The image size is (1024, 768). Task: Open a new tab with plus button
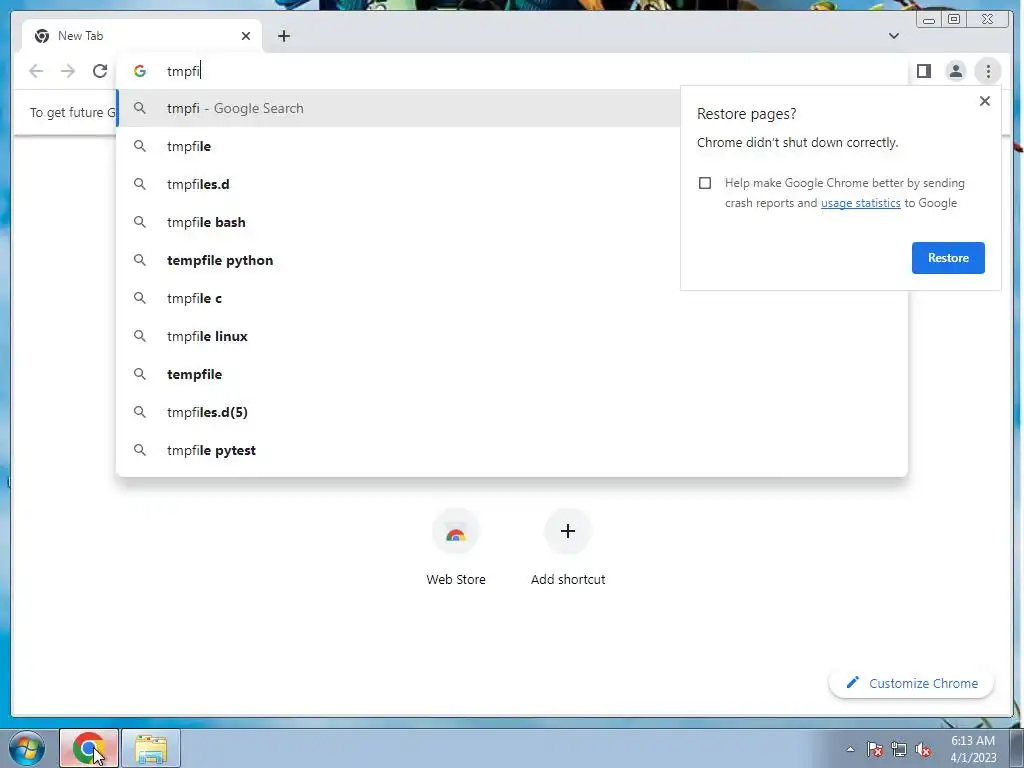(x=283, y=36)
